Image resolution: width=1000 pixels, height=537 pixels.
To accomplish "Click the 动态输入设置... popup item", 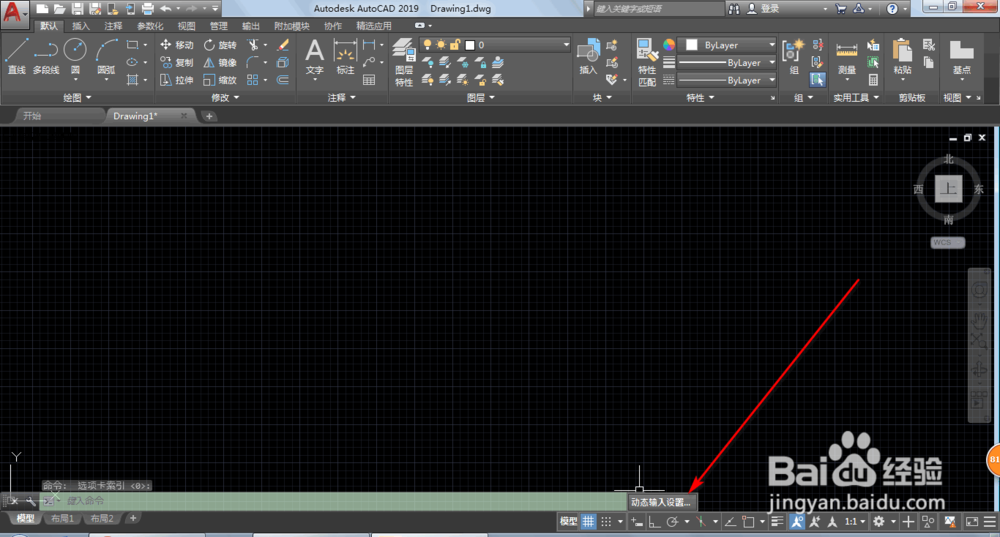I will pos(661,502).
